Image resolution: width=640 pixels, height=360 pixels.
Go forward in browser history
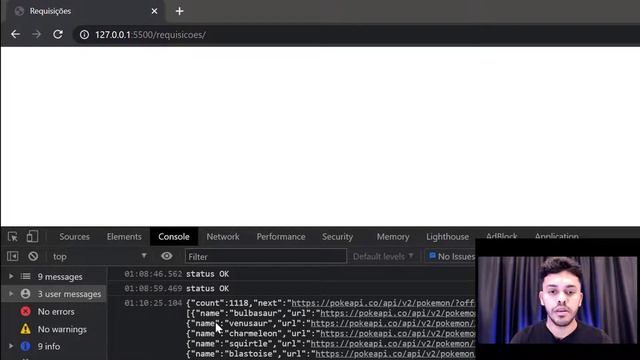pos(37,35)
